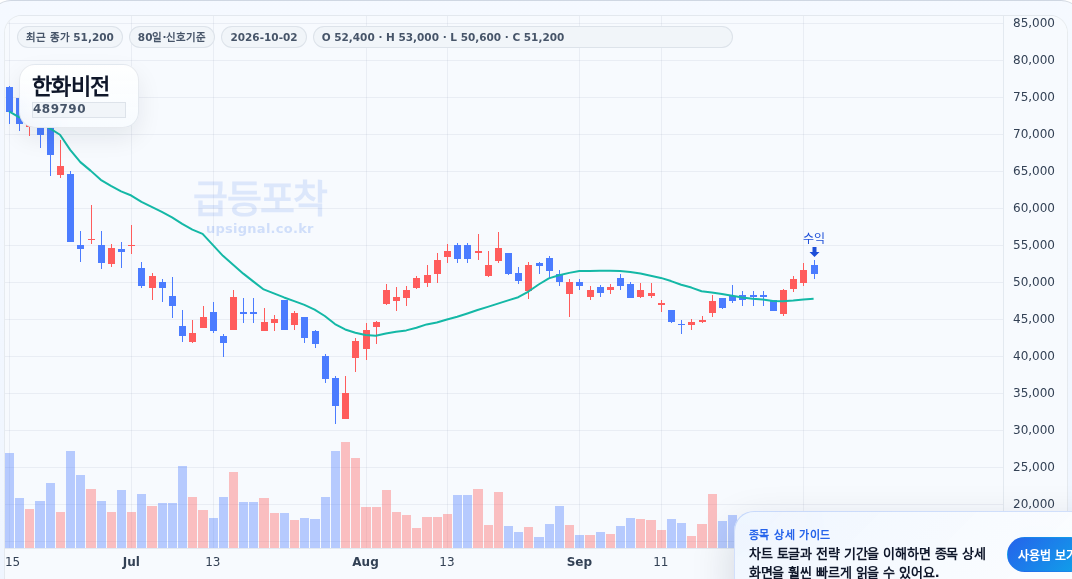Click the 최근 종가 51,200 chip

(70, 37)
